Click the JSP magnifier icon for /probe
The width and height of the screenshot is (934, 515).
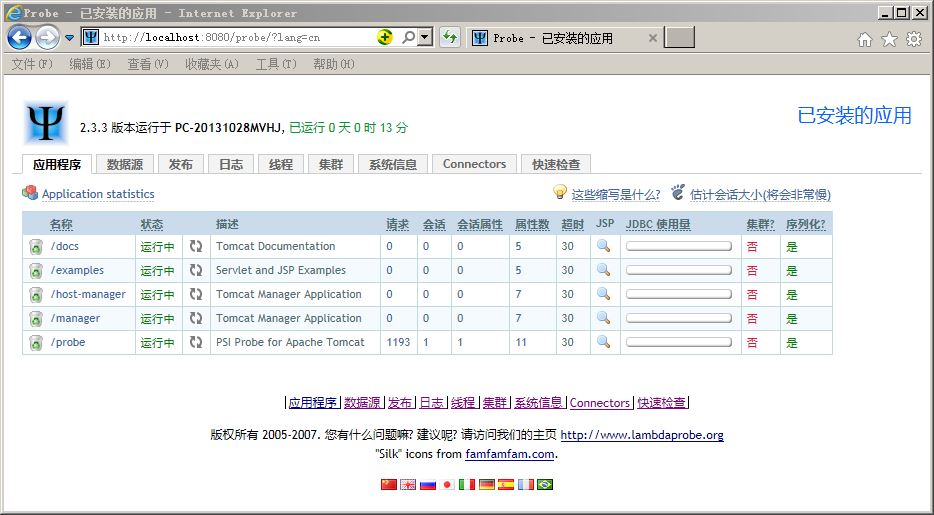pos(603,342)
